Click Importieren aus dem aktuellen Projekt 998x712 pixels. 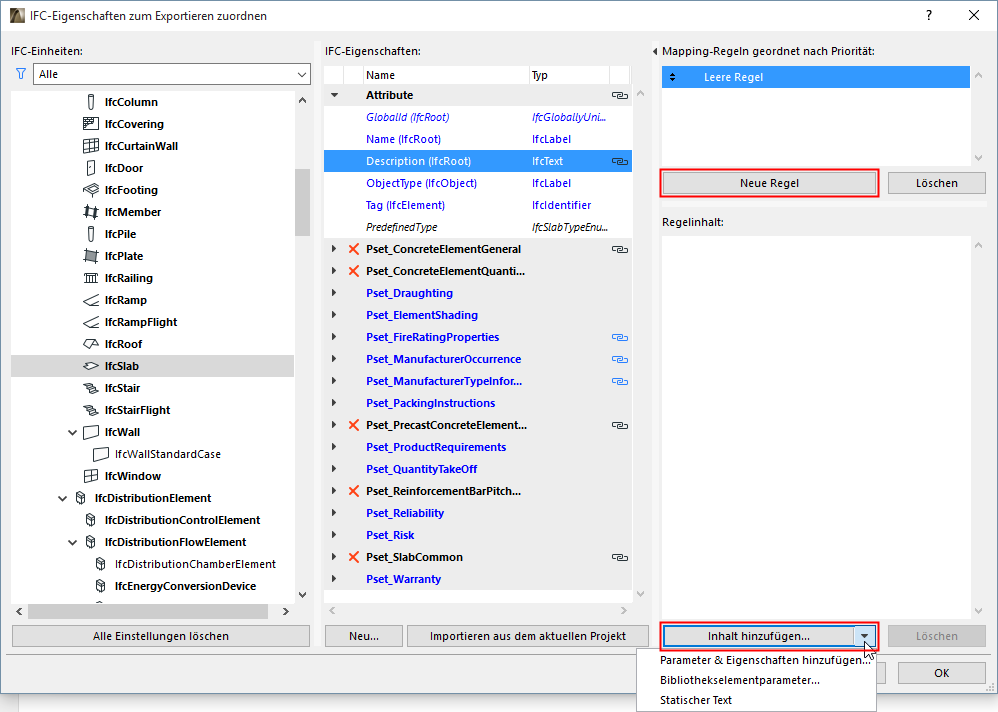coord(528,636)
